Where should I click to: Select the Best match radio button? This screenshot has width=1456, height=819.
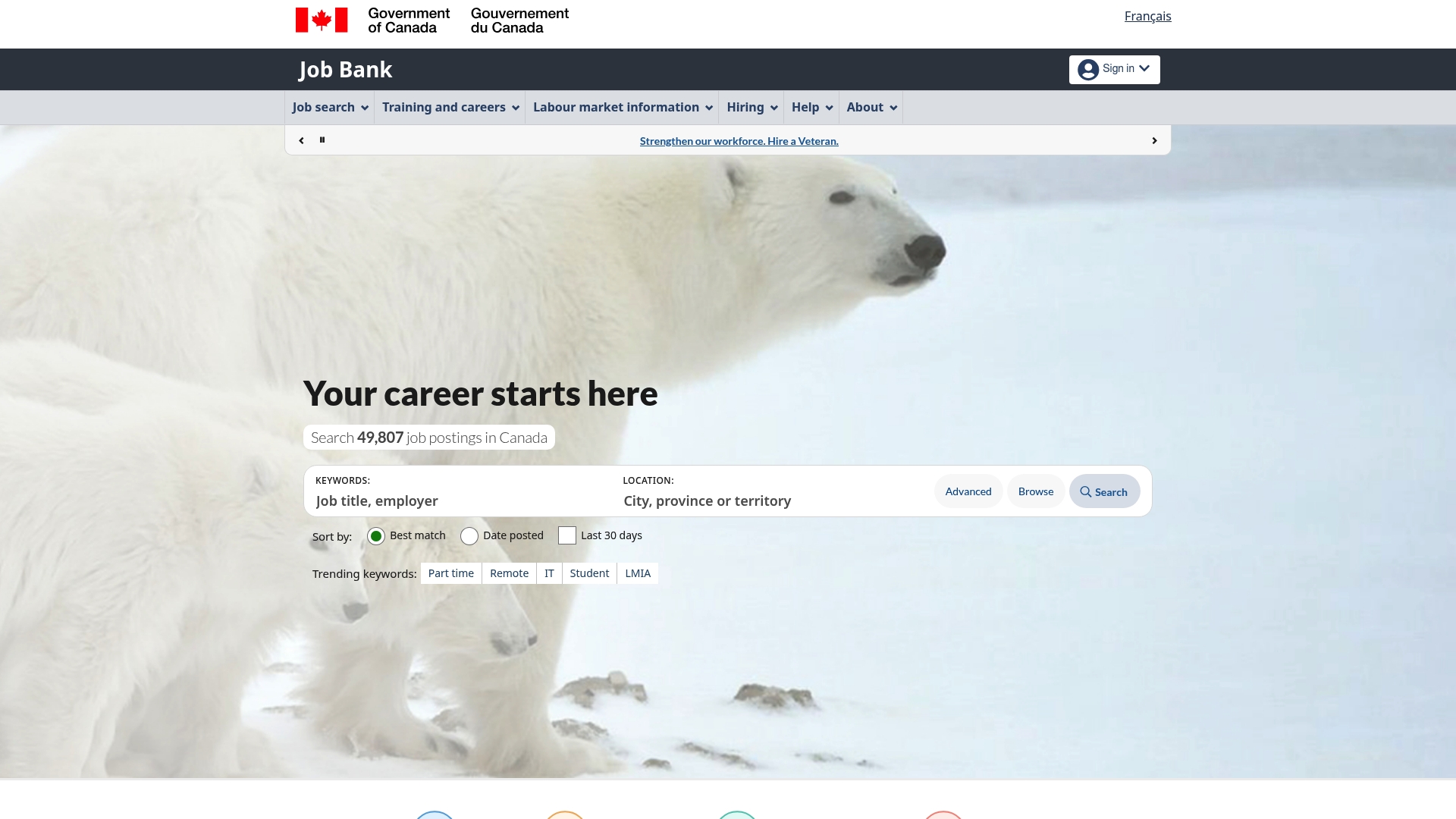(x=376, y=536)
